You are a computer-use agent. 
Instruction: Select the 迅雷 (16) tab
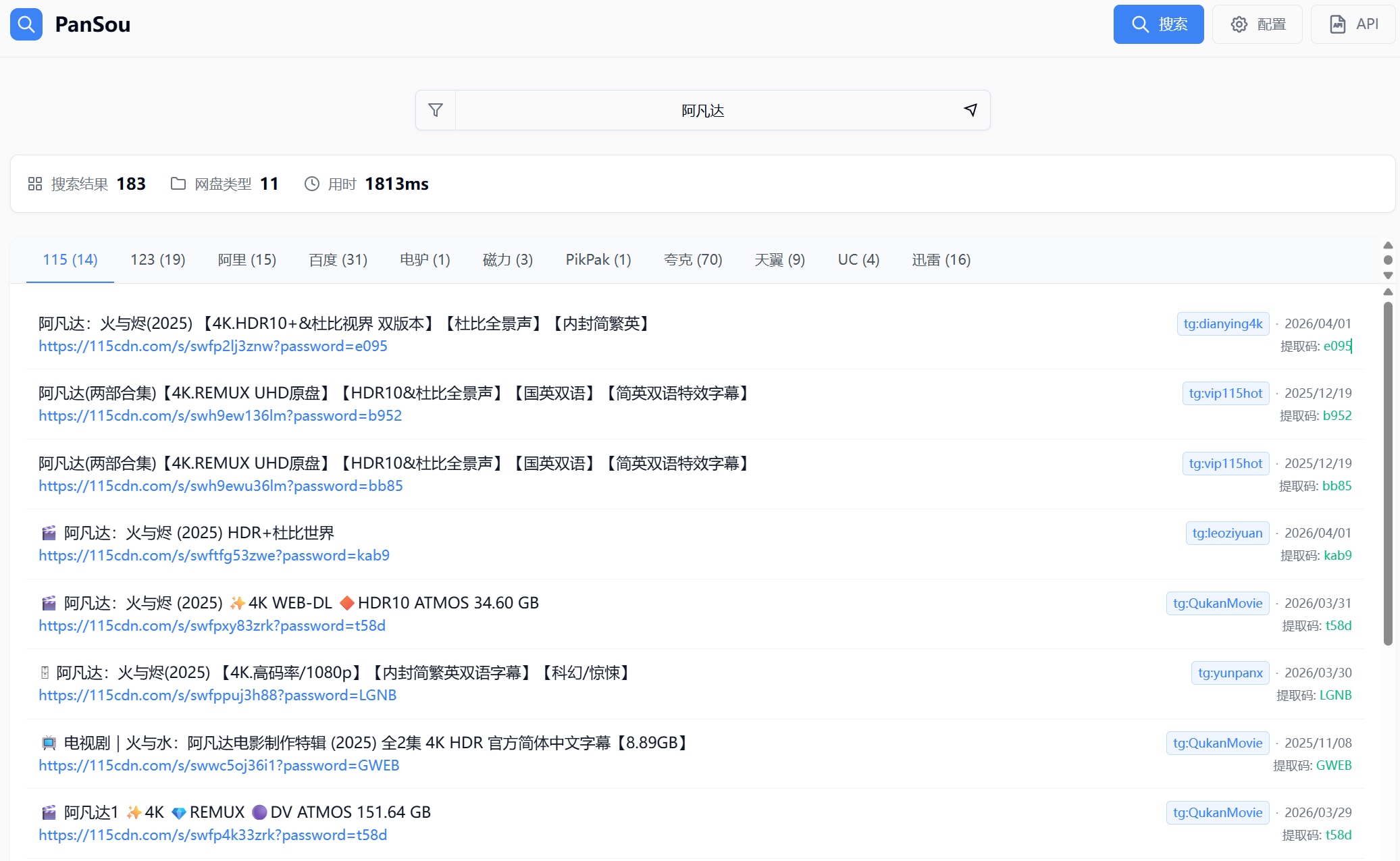point(941,260)
